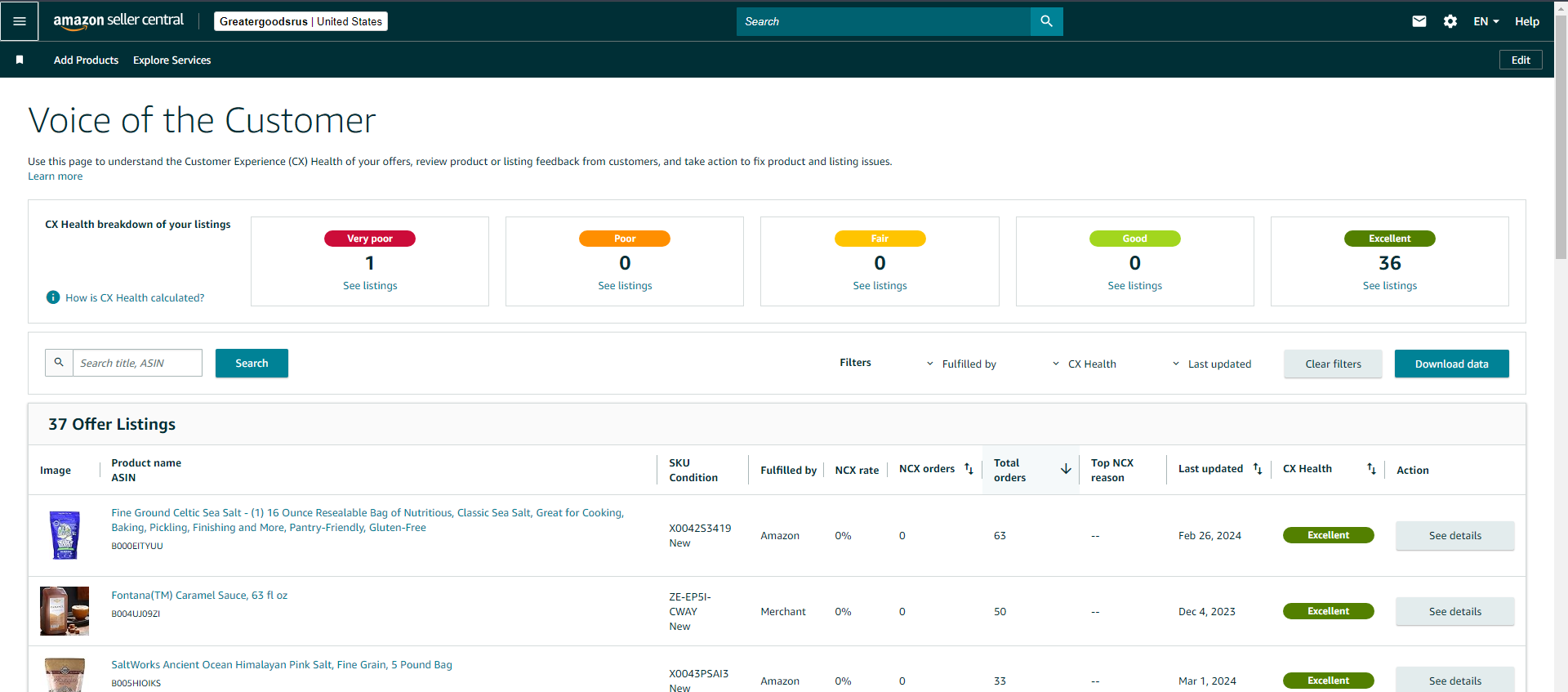
Task: See details for Fontana Caramel Sauce listing
Action: tap(1454, 612)
